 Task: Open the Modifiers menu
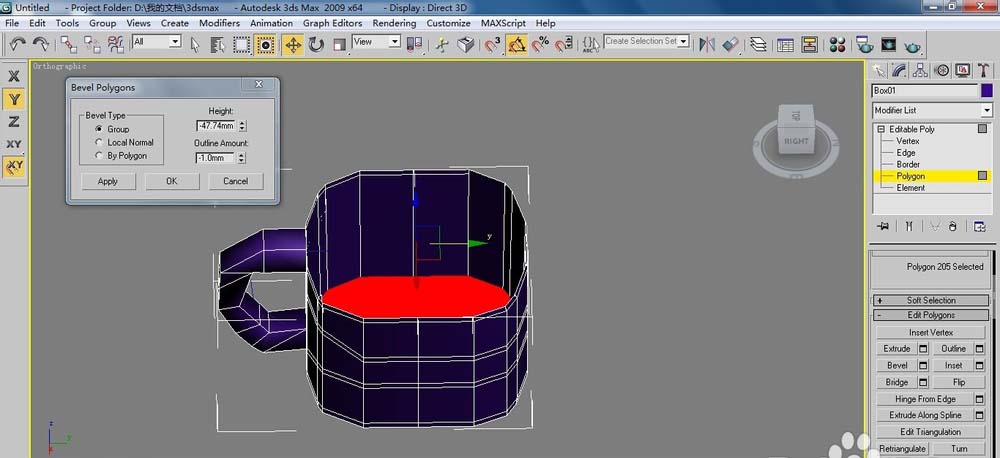click(x=219, y=23)
